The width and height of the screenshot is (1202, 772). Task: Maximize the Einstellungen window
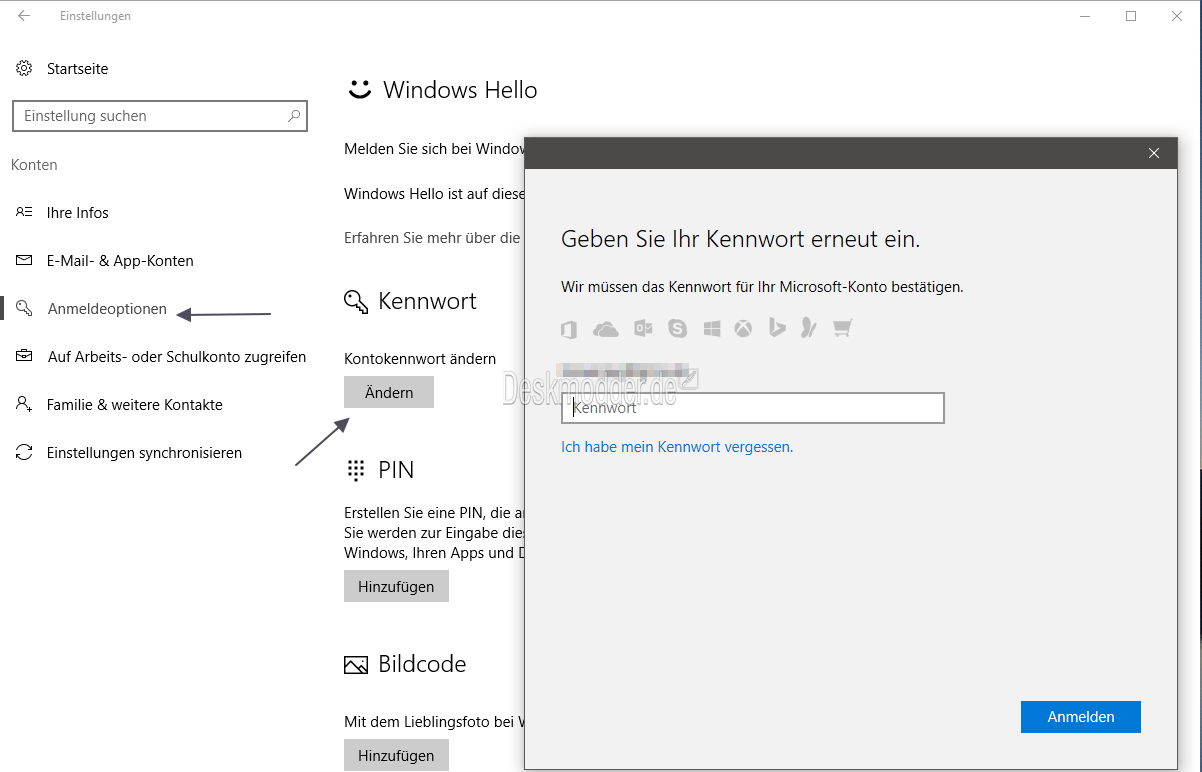tap(1131, 16)
